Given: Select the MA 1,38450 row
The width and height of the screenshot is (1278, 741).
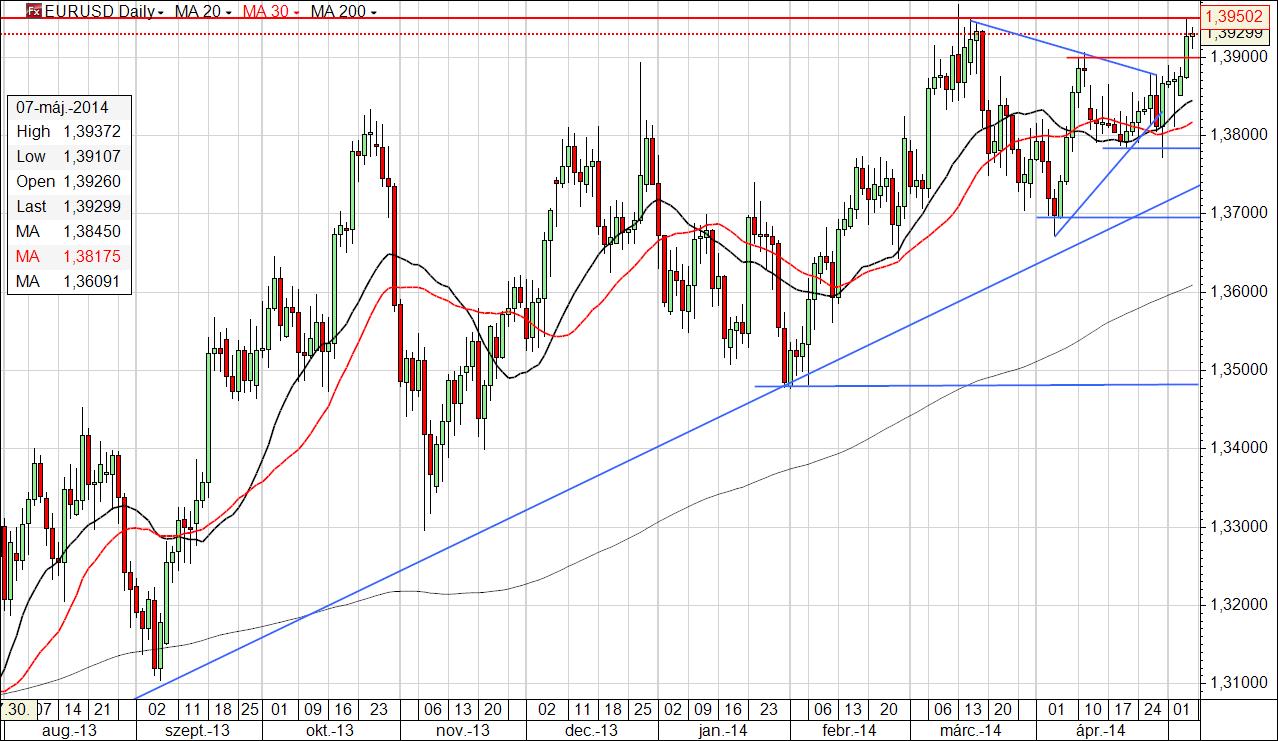Looking at the screenshot, I should click(x=70, y=231).
